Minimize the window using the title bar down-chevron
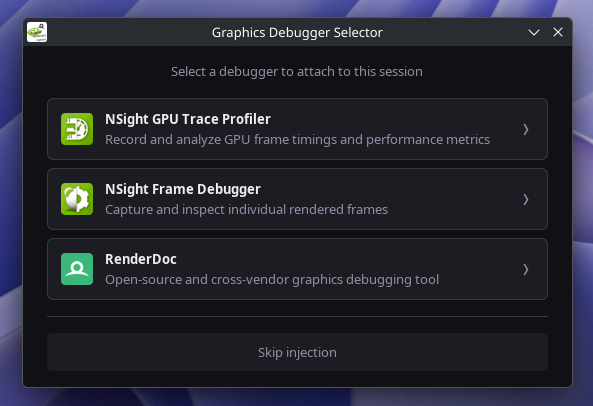This screenshot has width=593, height=406. [534, 33]
